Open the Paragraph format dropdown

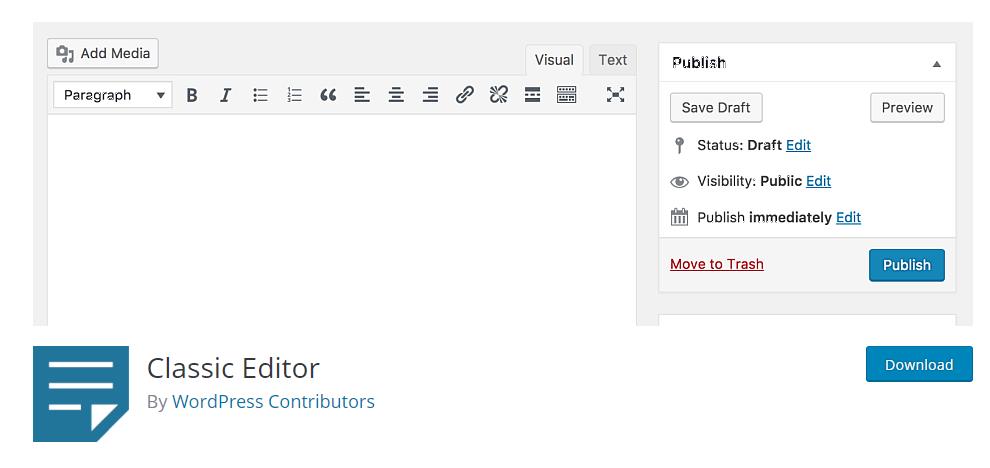[x=112, y=95]
